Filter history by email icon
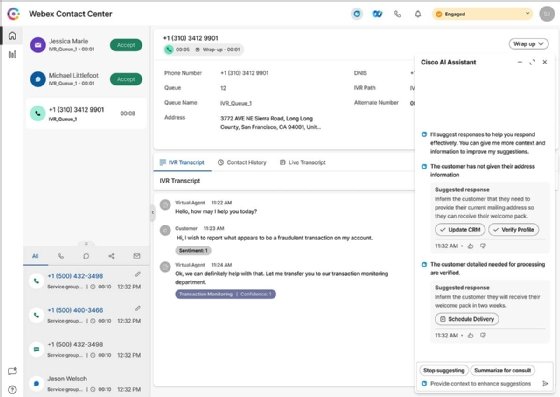560x397 pixels. (137, 256)
